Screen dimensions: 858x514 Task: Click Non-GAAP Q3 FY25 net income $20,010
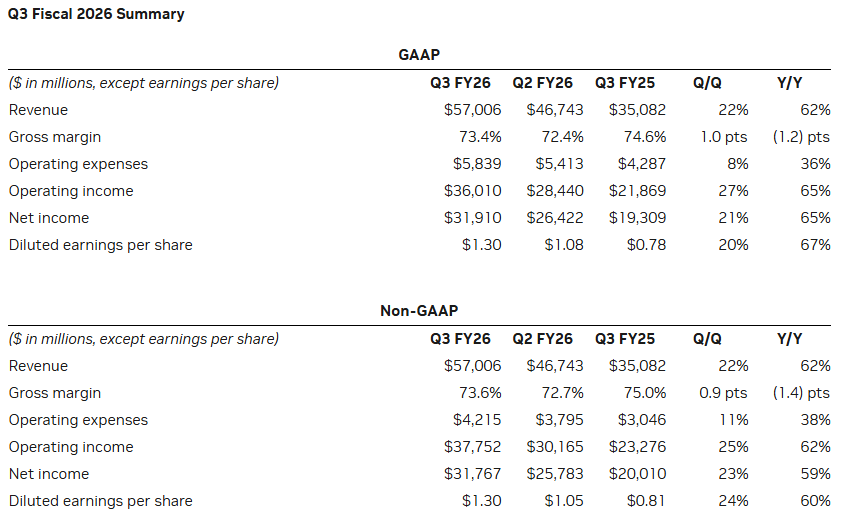[x=637, y=474]
